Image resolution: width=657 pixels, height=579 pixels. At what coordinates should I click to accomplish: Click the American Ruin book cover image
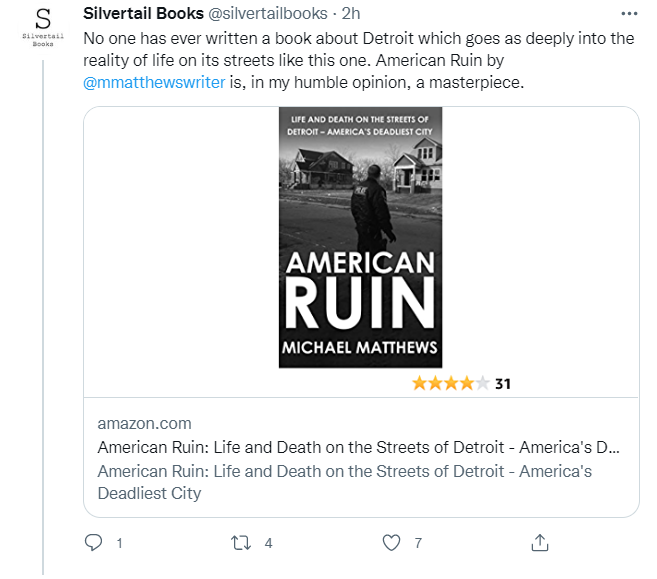[360, 237]
